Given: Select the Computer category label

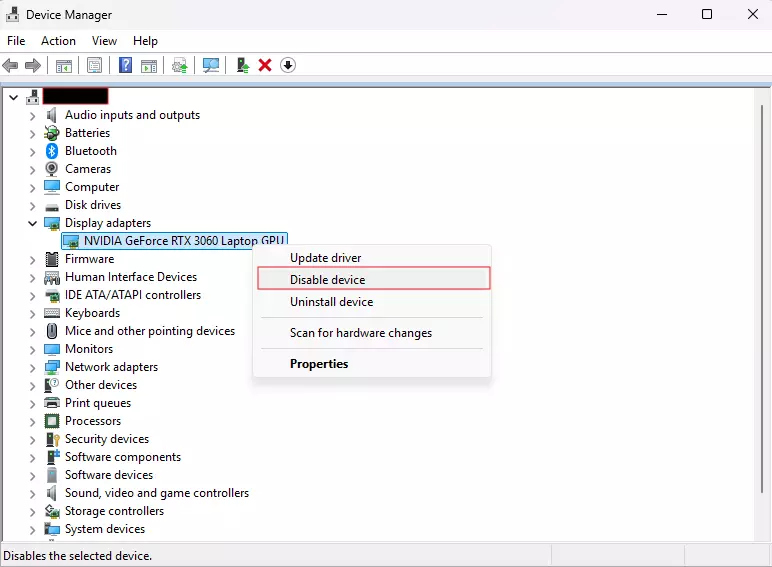Looking at the screenshot, I should click(x=92, y=187).
